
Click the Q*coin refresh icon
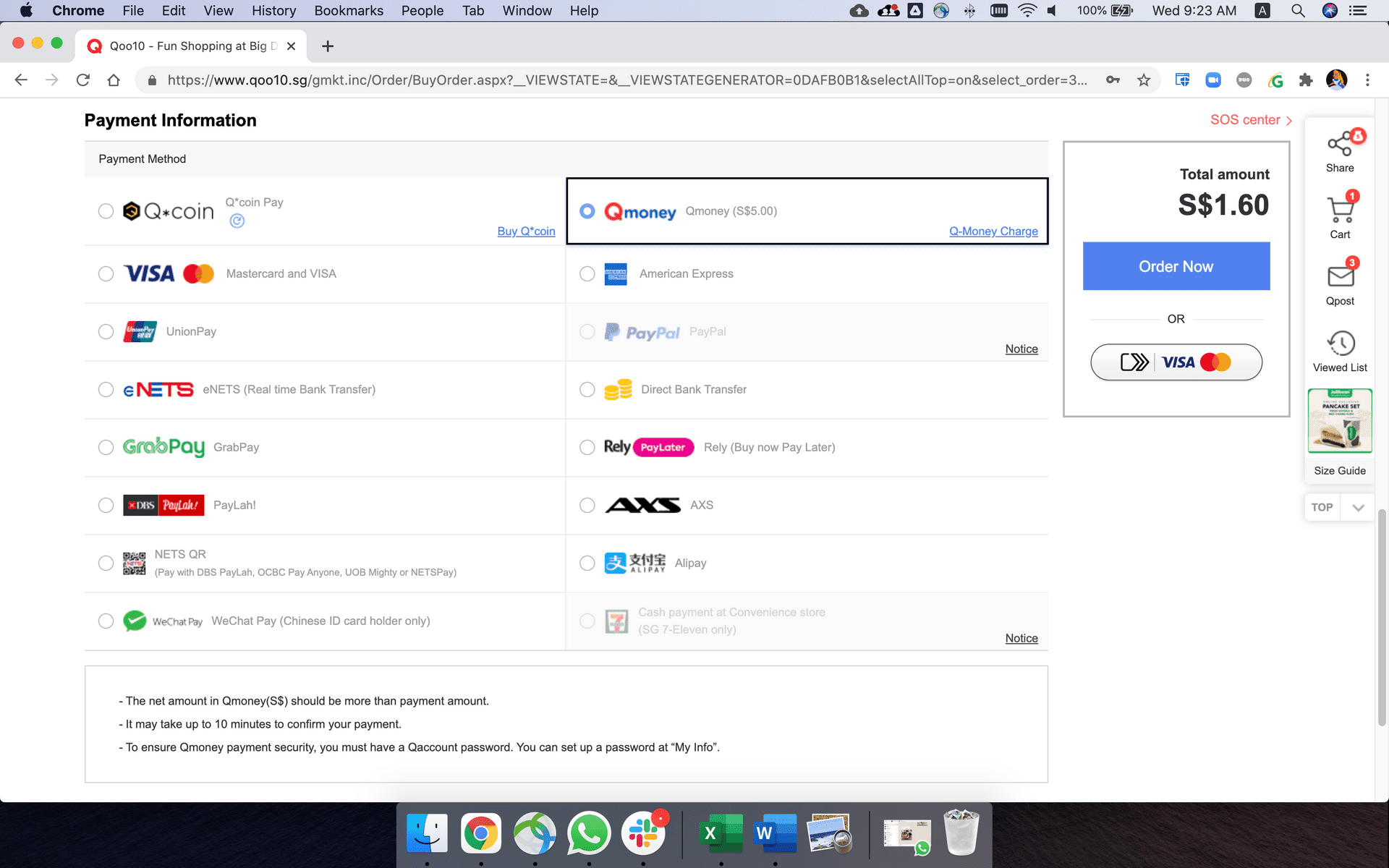[237, 221]
